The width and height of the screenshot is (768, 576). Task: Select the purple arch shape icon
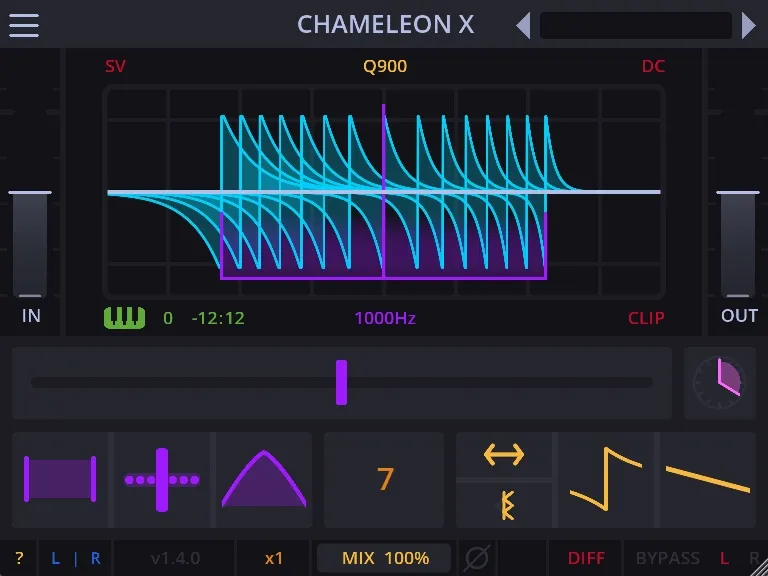pyautogui.click(x=264, y=479)
